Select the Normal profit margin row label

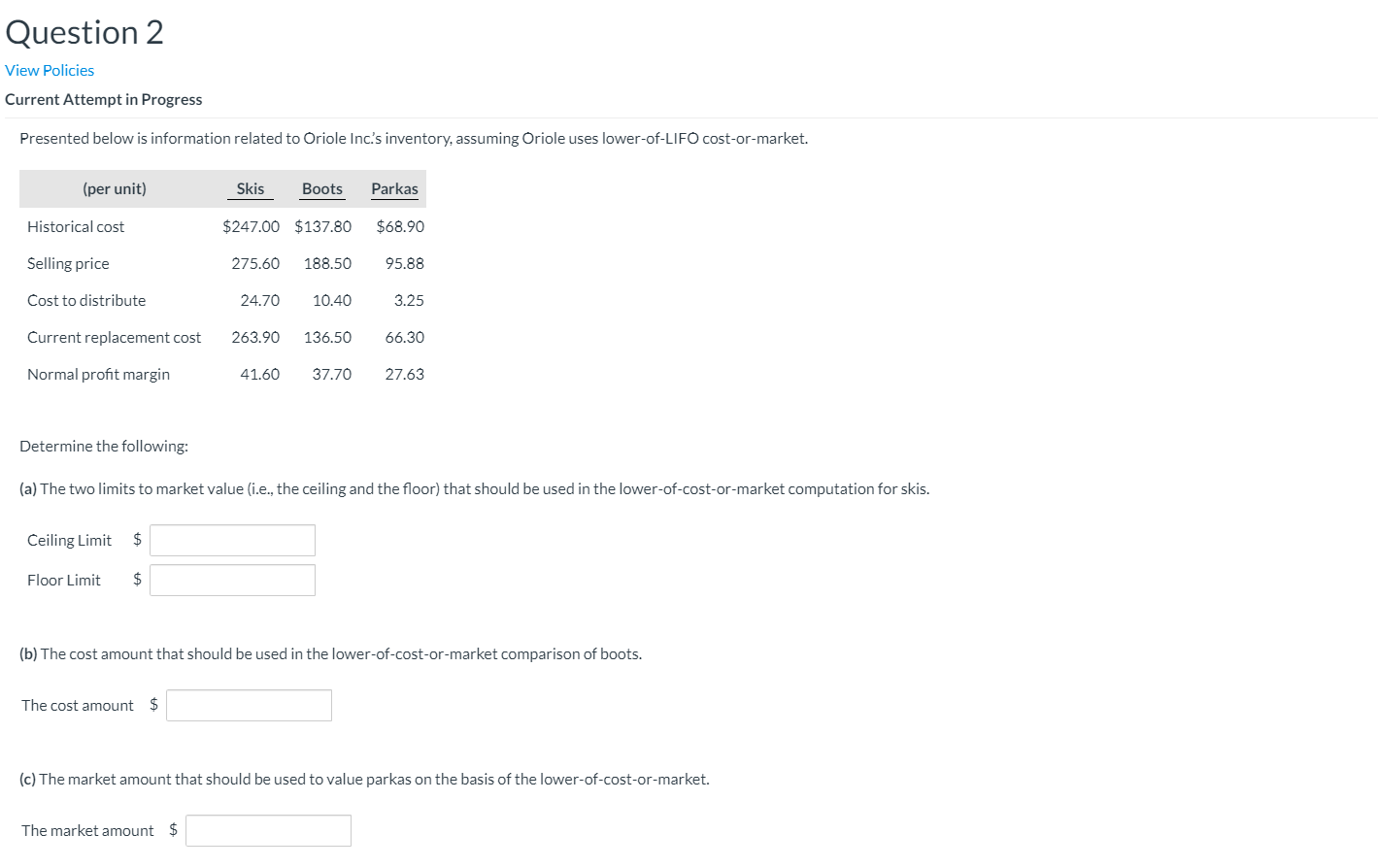[x=98, y=374]
